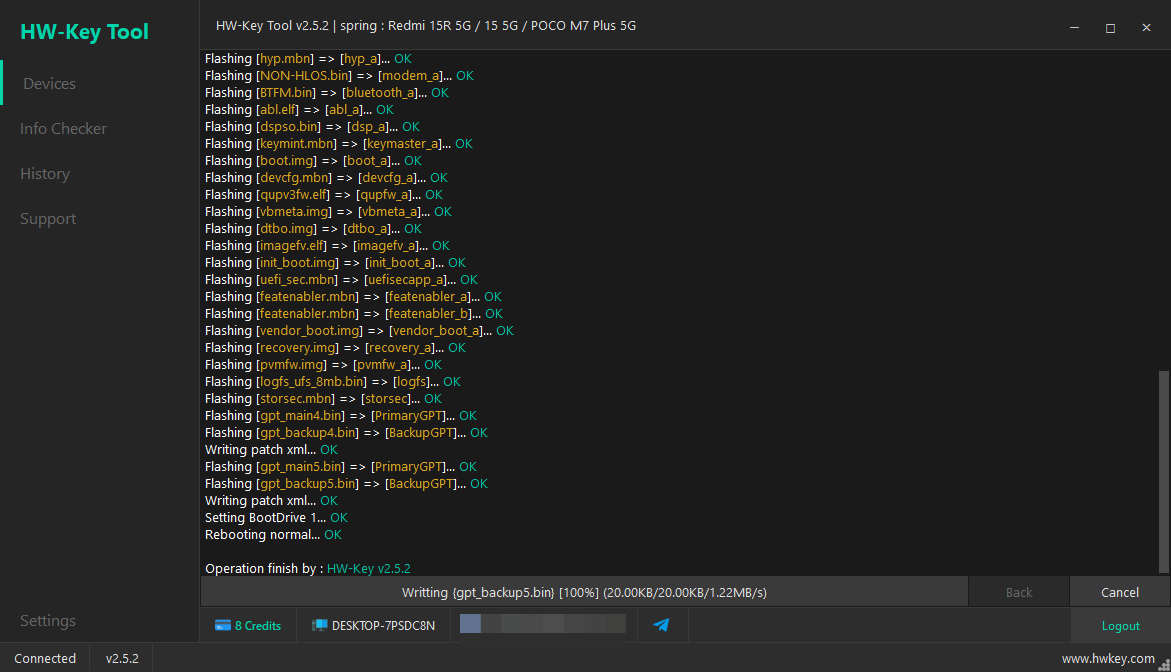Click the Cancel button
Viewport: 1171px width, 672px height.
pyautogui.click(x=1119, y=592)
